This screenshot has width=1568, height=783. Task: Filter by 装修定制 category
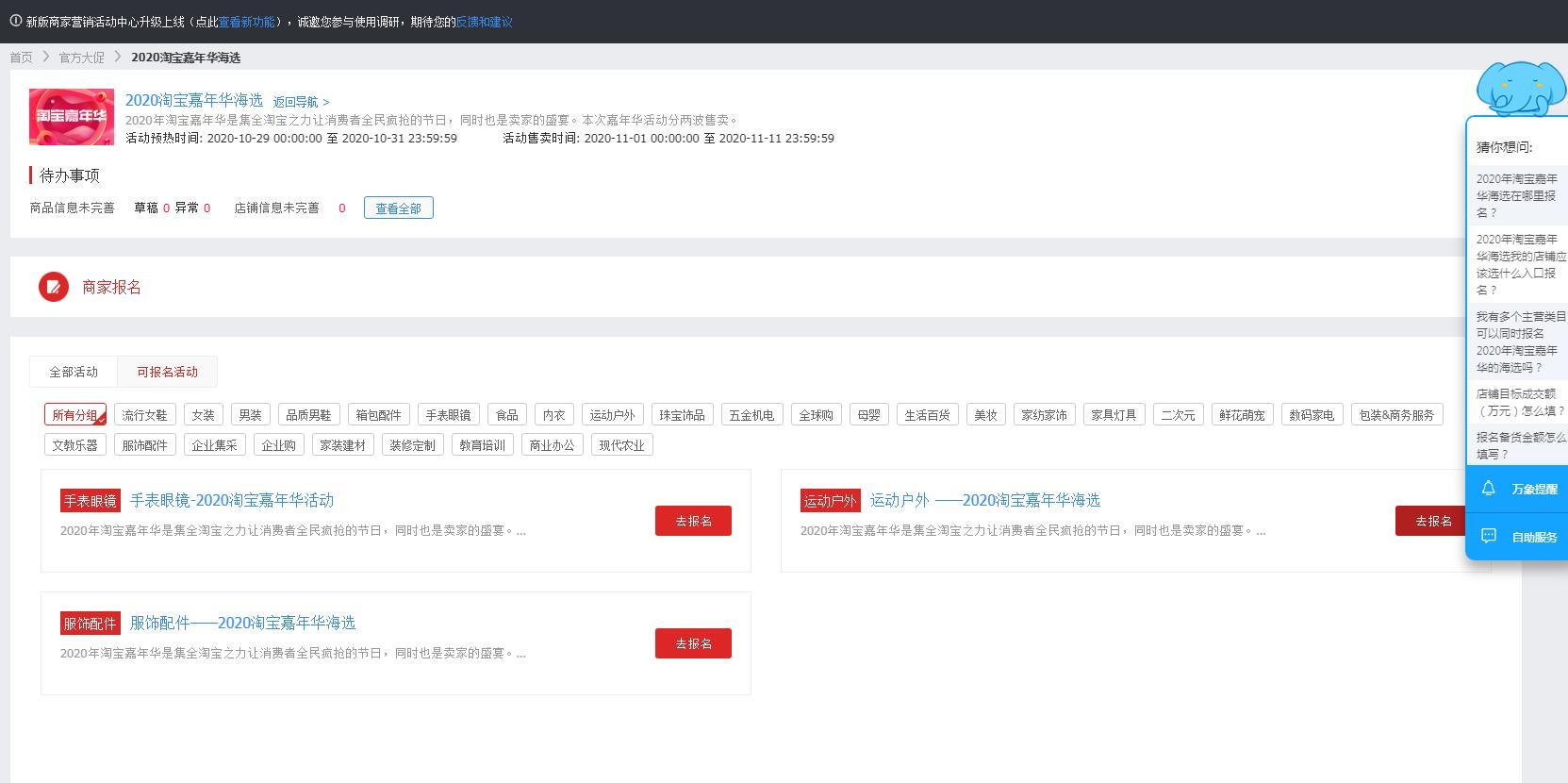click(x=413, y=445)
